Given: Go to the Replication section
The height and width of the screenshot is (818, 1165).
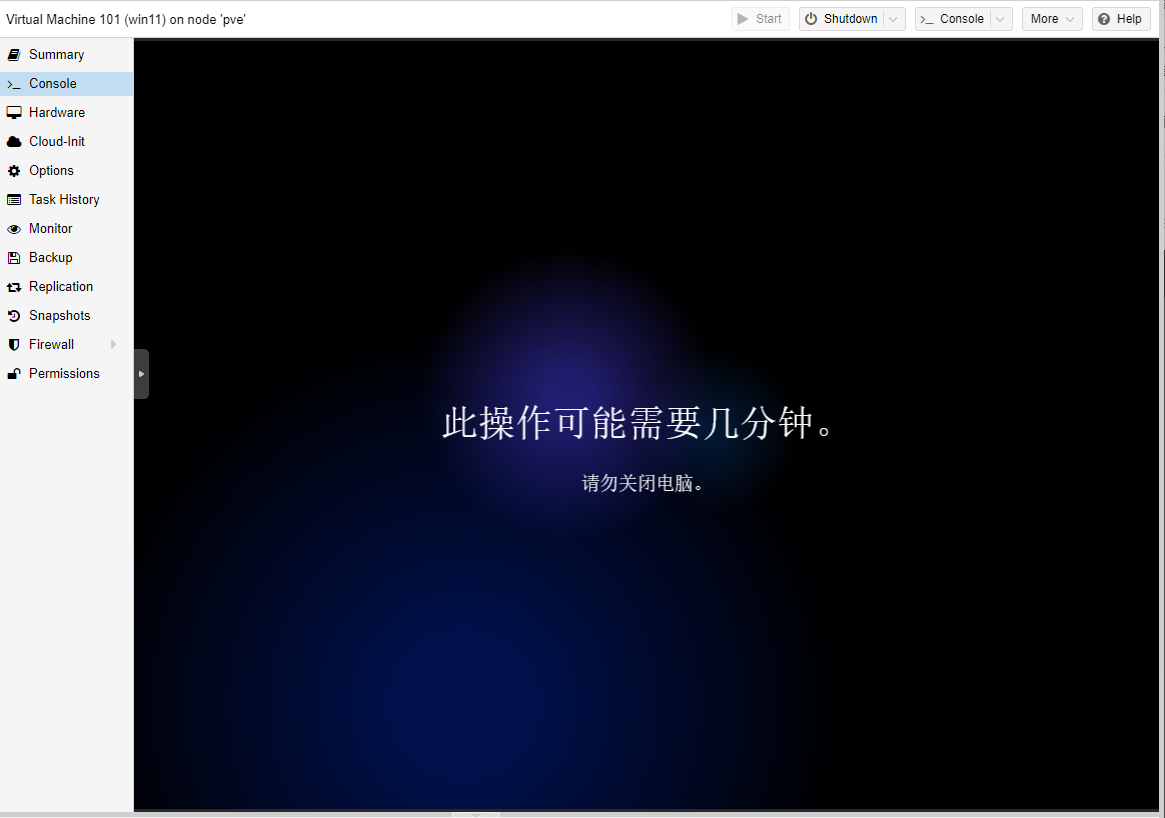Looking at the screenshot, I should coord(61,287).
